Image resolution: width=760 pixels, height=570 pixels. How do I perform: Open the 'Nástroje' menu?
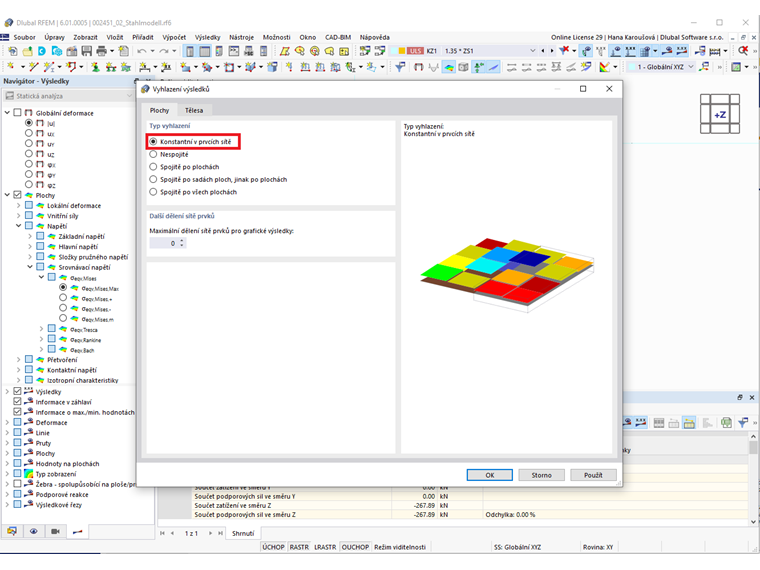(x=241, y=37)
